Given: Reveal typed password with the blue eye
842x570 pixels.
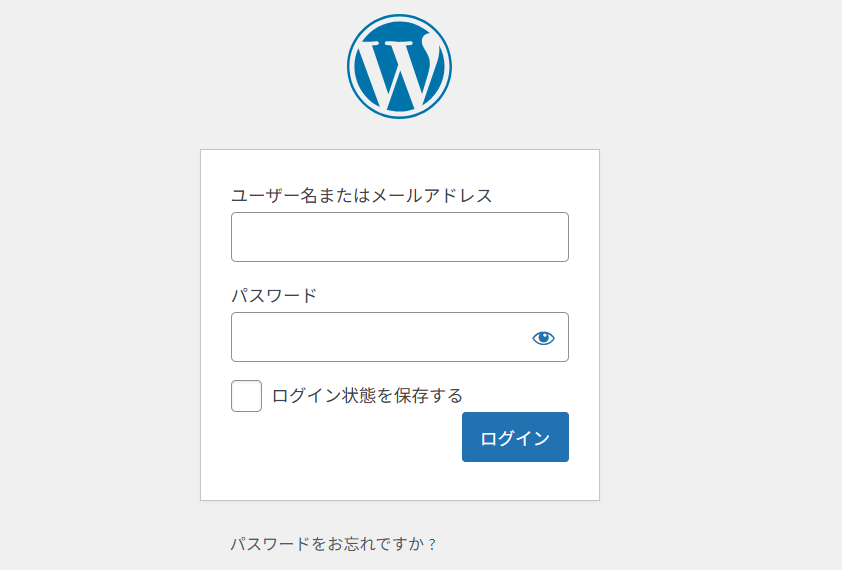Looking at the screenshot, I should click(543, 338).
